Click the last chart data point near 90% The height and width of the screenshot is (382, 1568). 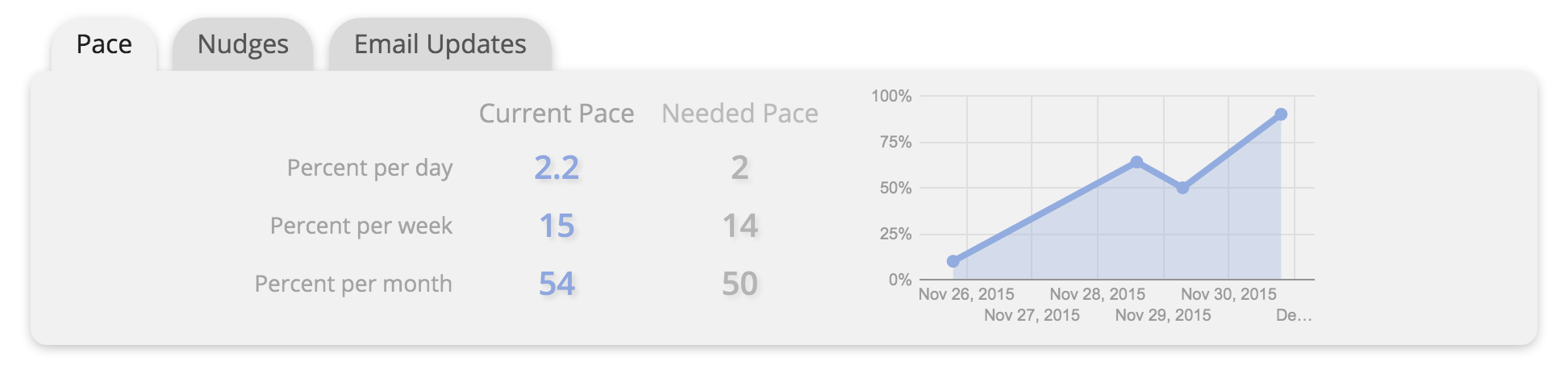(x=1281, y=114)
